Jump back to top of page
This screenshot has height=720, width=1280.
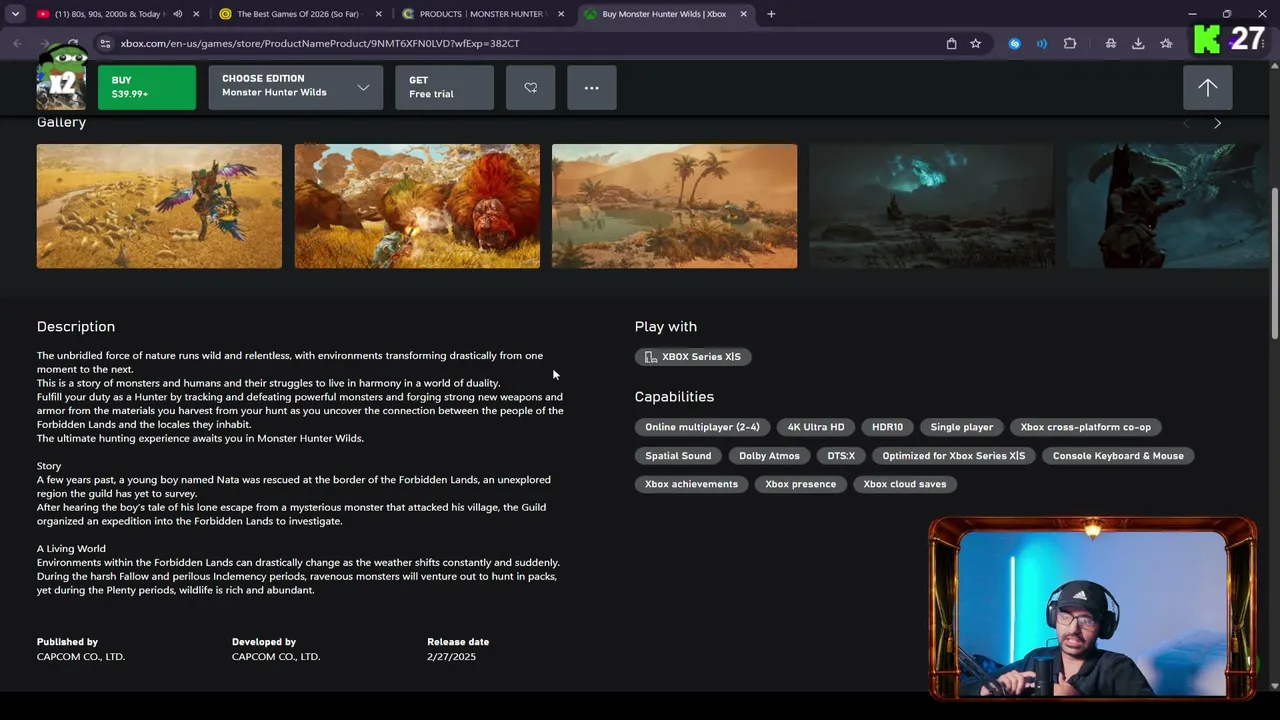tap(1208, 87)
